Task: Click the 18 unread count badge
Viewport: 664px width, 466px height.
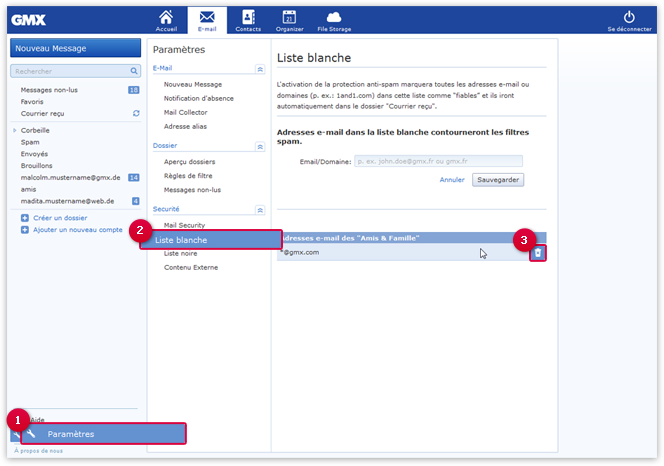Action: pyautogui.click(x=133, y=90)
